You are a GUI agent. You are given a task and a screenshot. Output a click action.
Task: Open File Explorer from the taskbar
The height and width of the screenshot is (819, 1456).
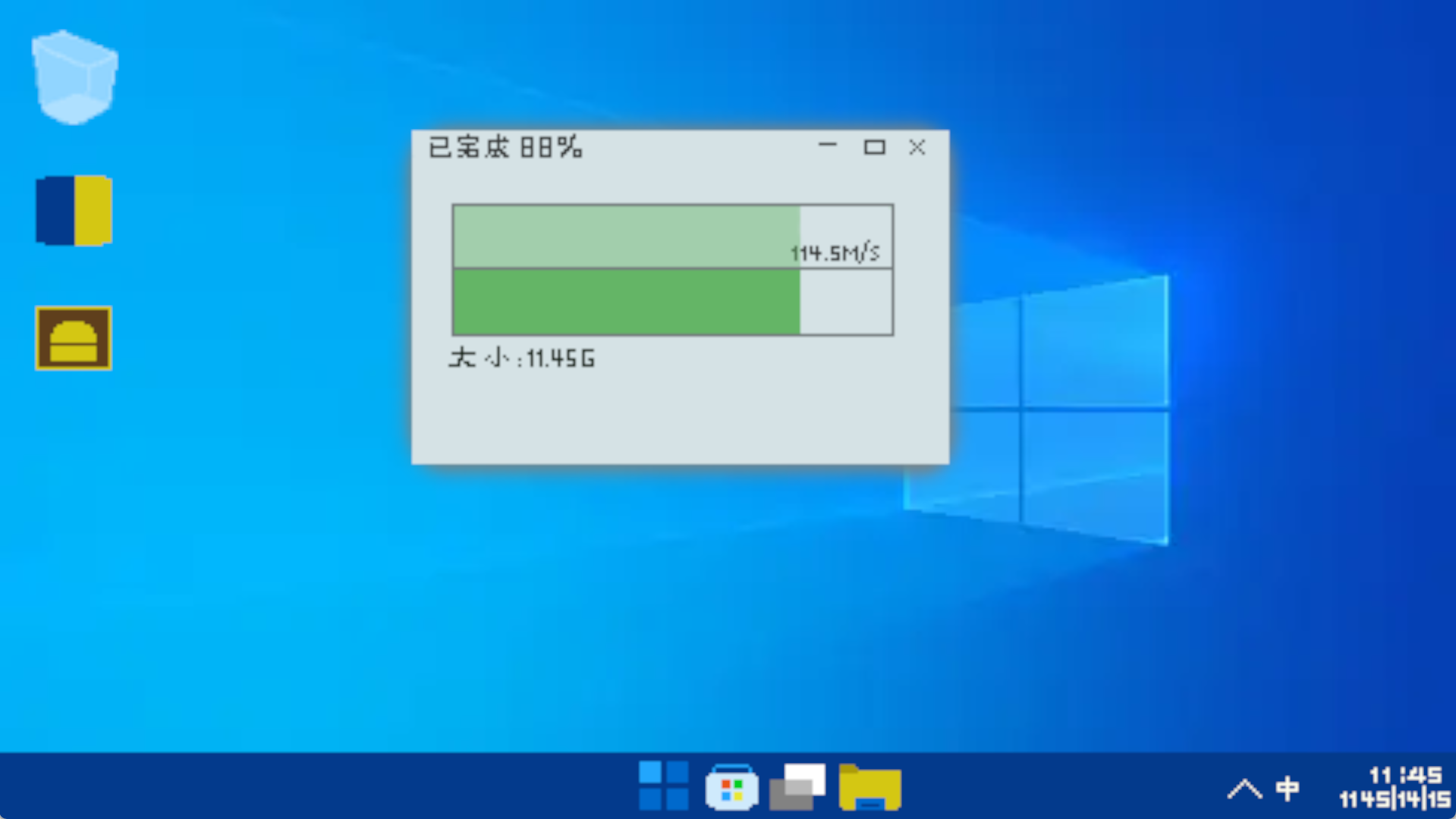[870, 787]
